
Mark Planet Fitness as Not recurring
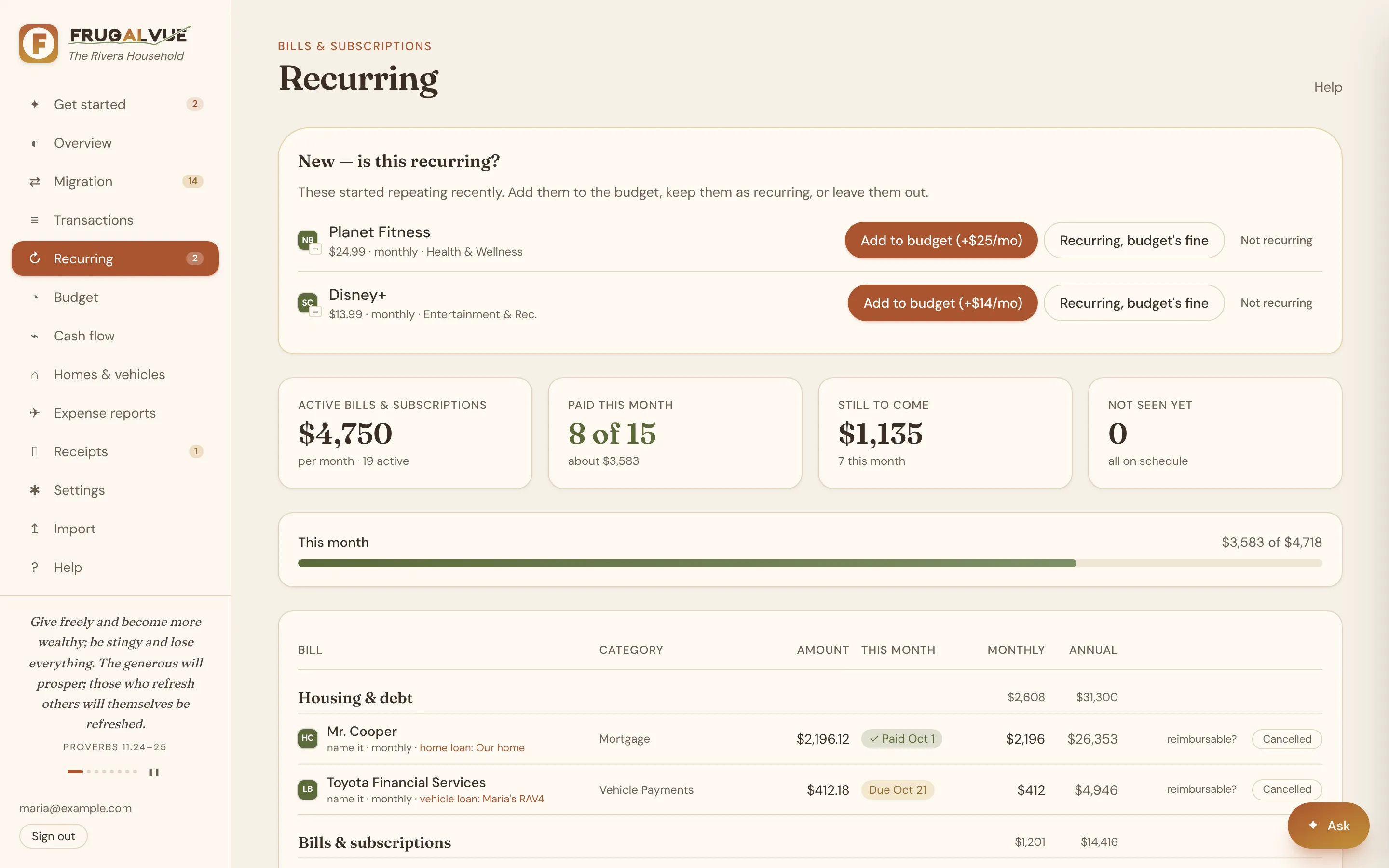point(1277,240)
